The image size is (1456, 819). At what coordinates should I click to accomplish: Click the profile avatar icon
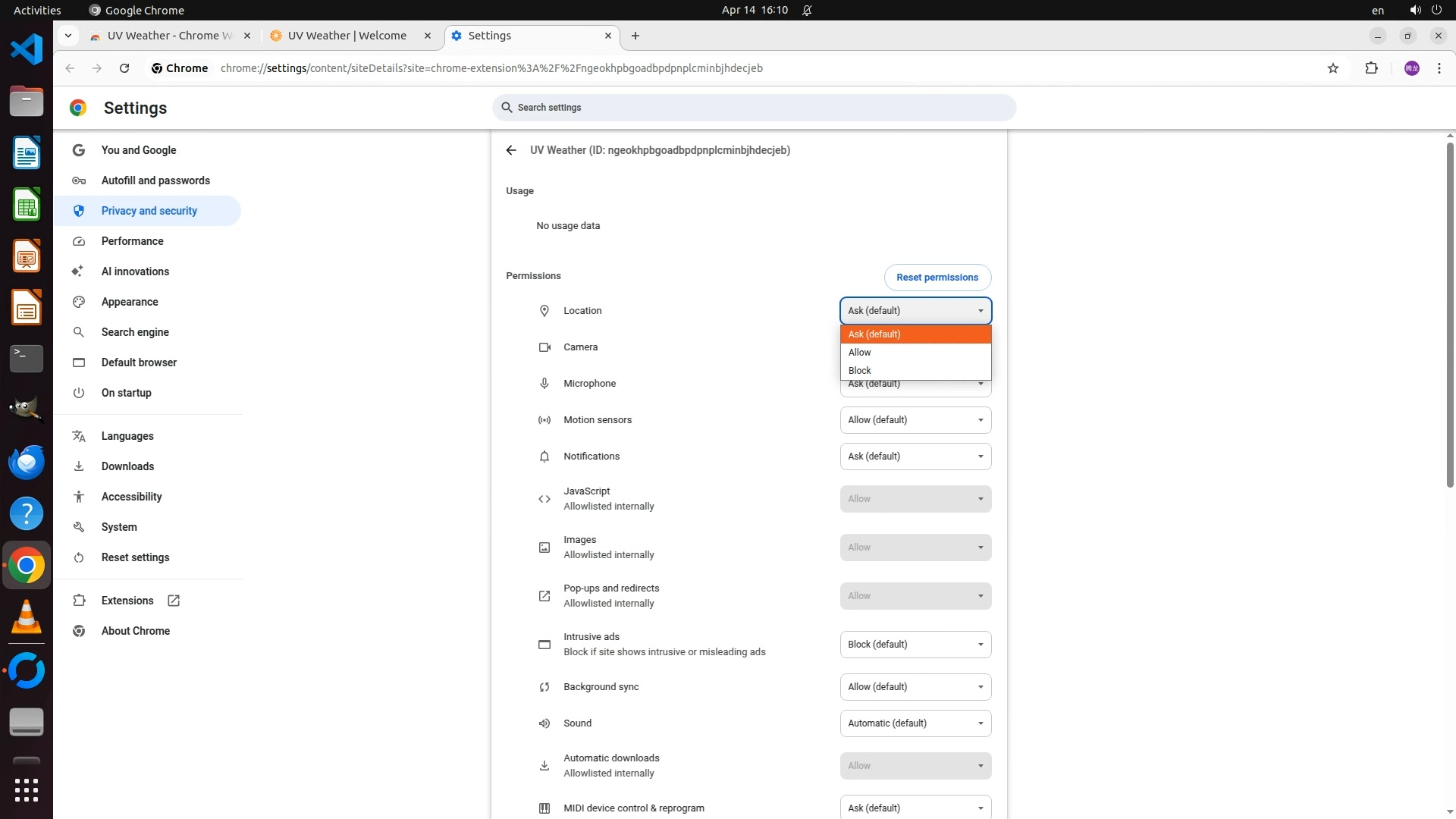click(1411, 68)
